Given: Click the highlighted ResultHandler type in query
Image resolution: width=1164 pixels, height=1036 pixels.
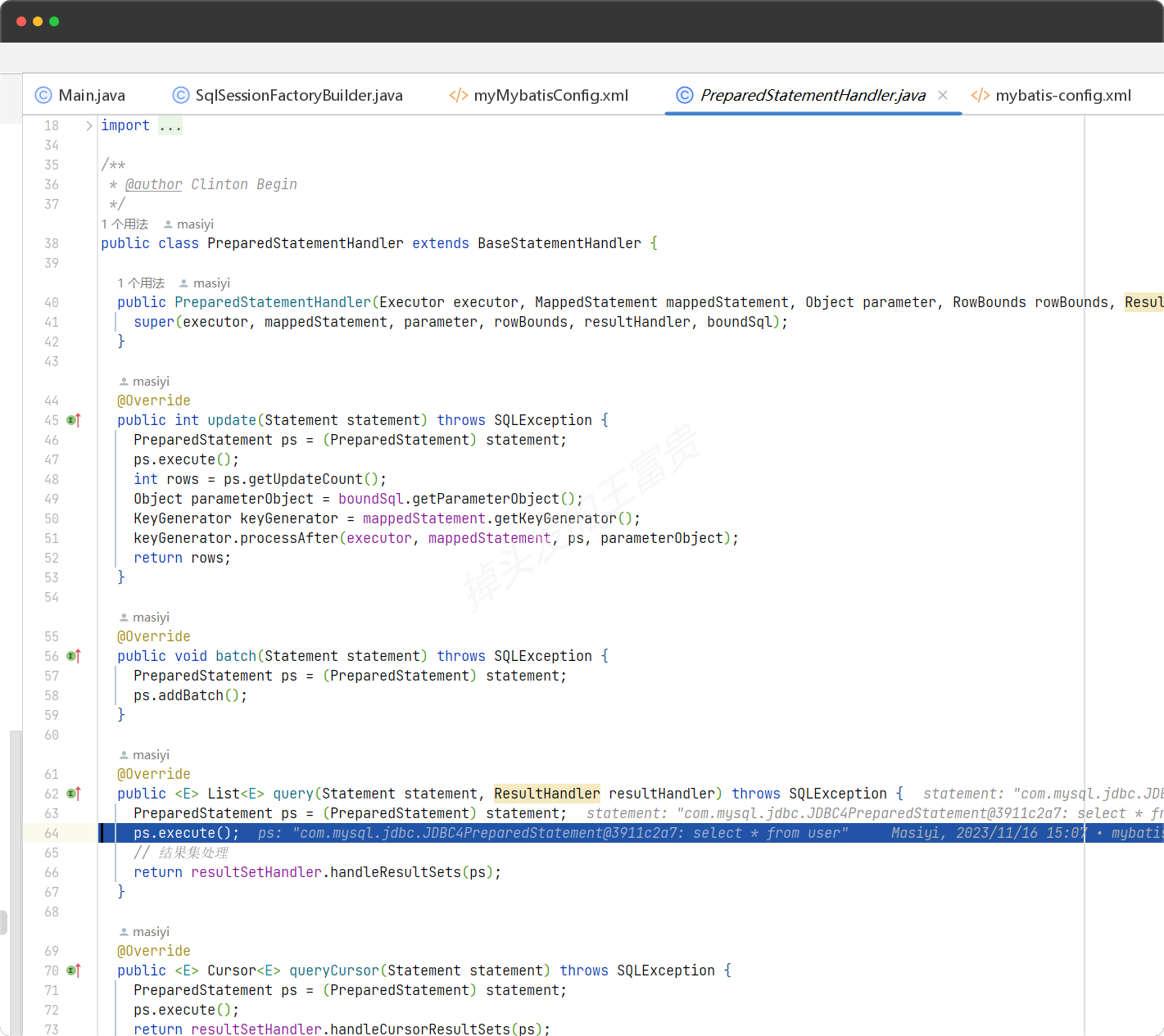Looking at the screenshot, I should (547, 794).
